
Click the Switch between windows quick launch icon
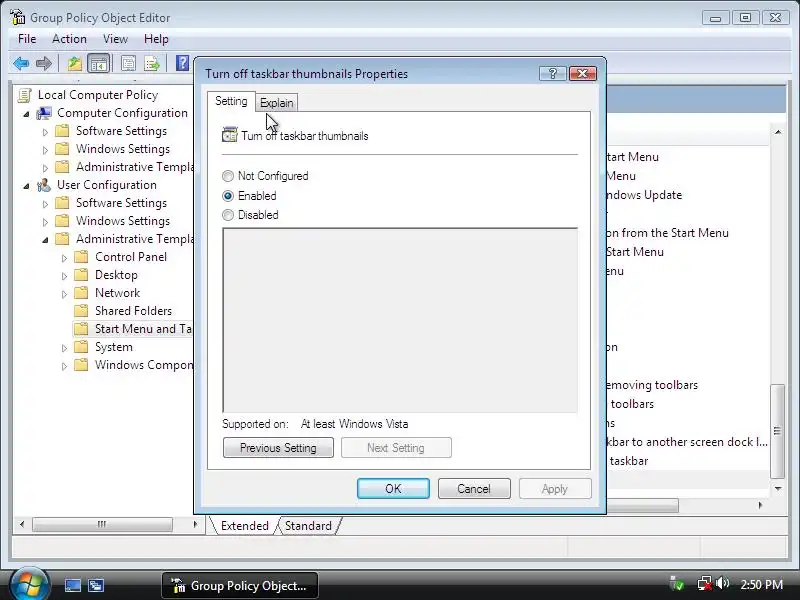[x=96, y=585]
